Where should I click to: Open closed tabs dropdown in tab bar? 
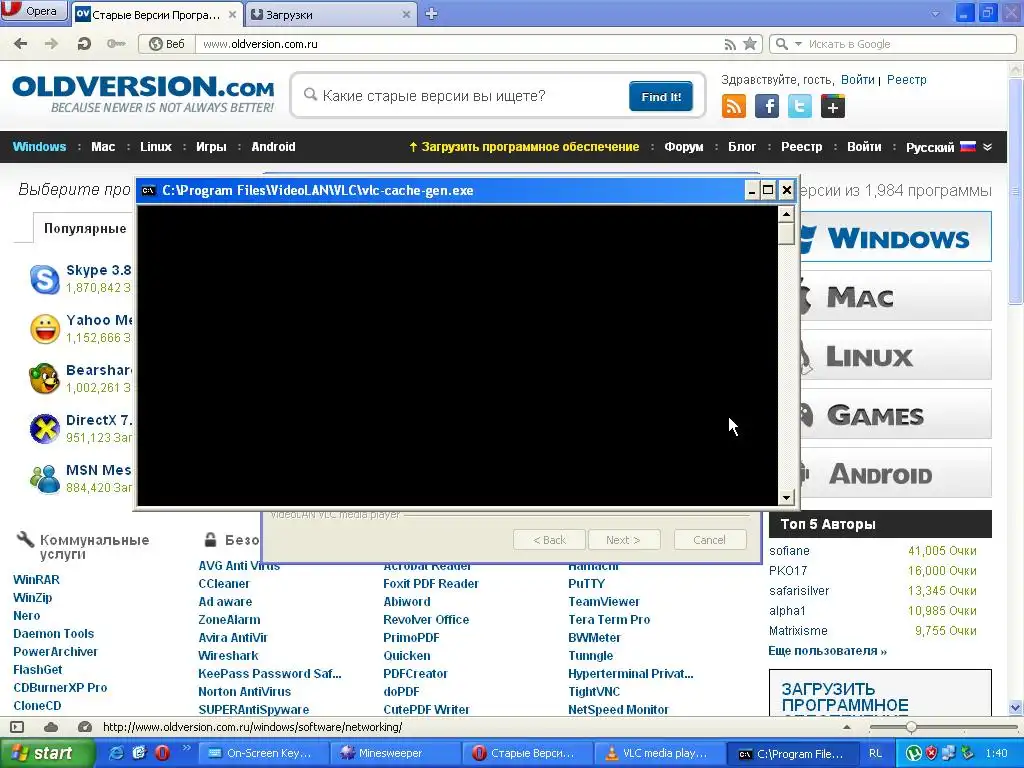point(935,14)
